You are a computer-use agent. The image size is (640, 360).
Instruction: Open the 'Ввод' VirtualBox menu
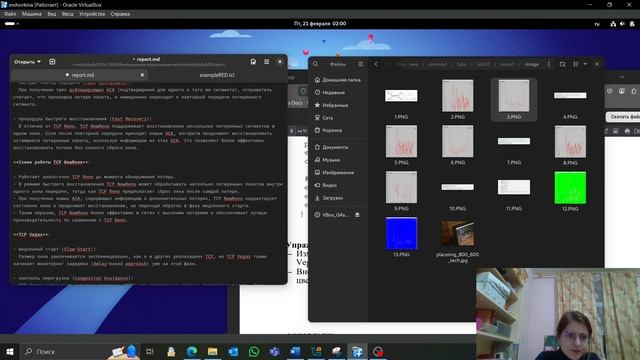[x=67, y=14]
